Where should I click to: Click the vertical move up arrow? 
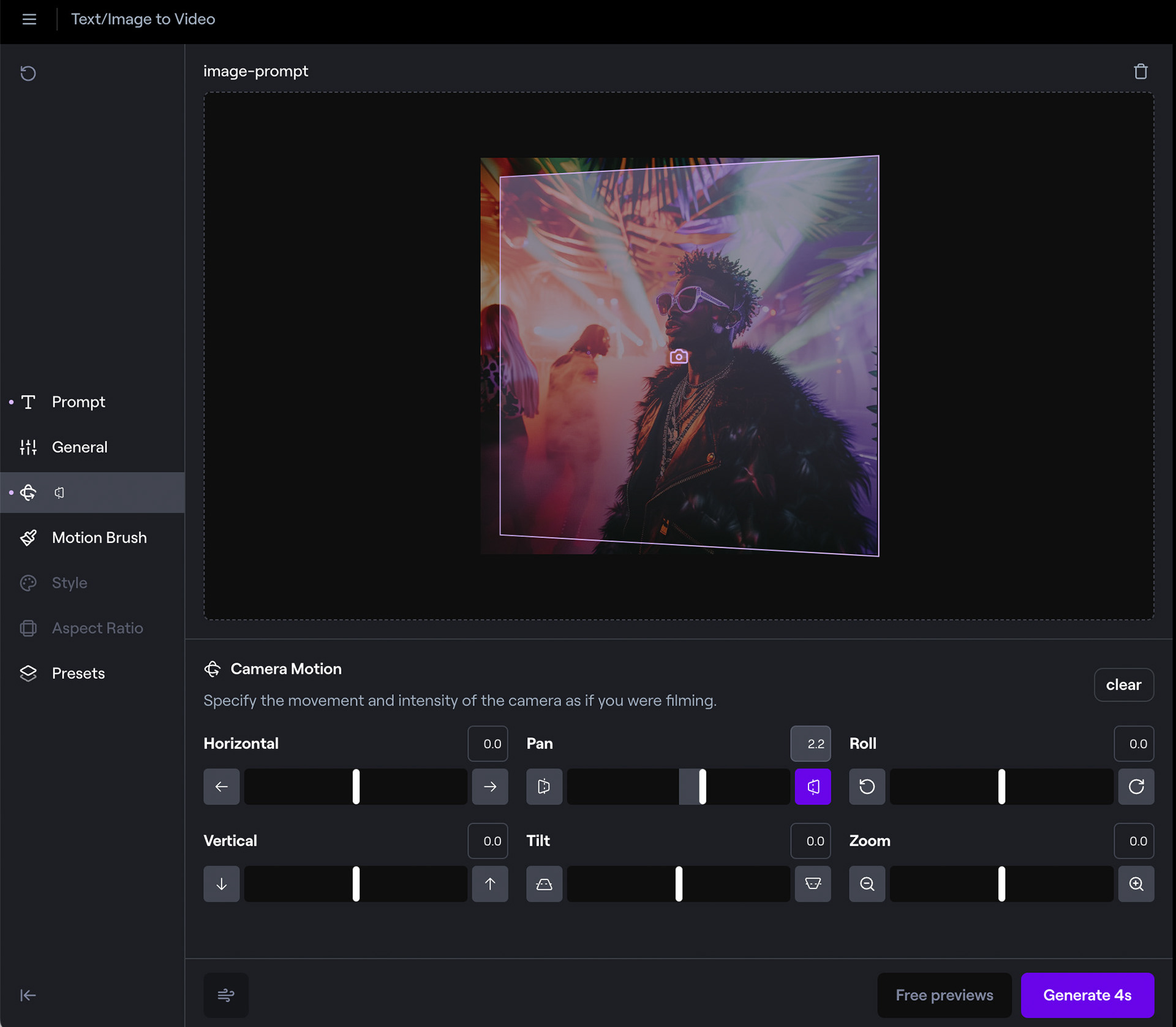(x=489, y=884)
